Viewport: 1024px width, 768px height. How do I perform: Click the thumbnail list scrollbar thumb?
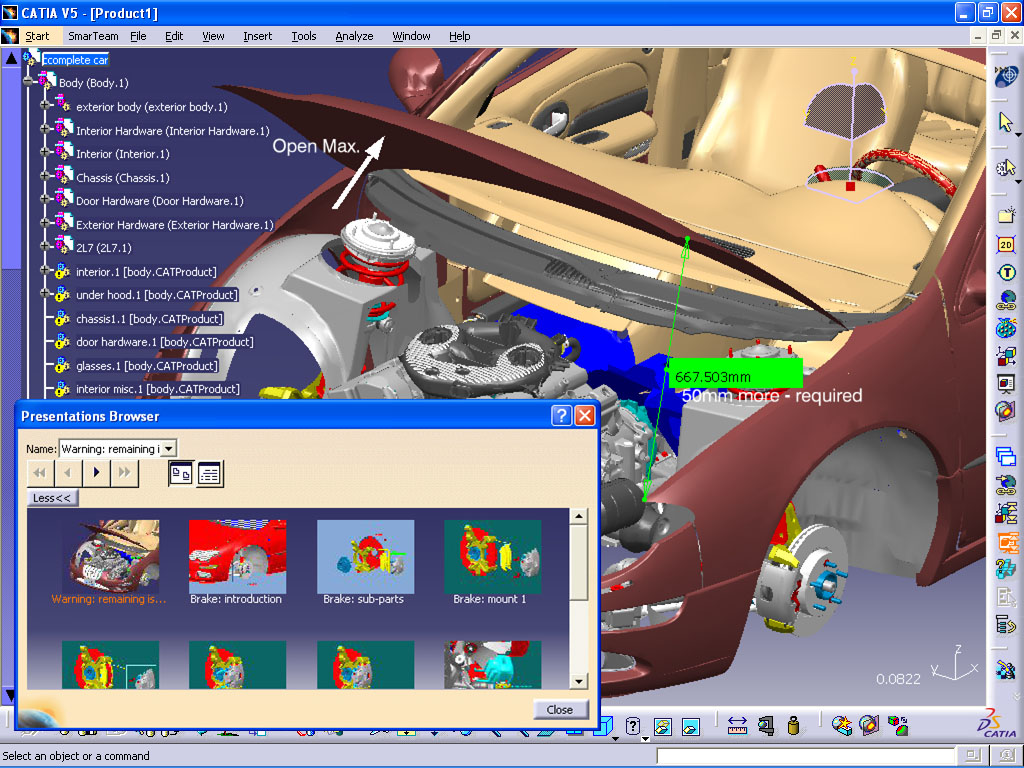[x=579, y=562]
